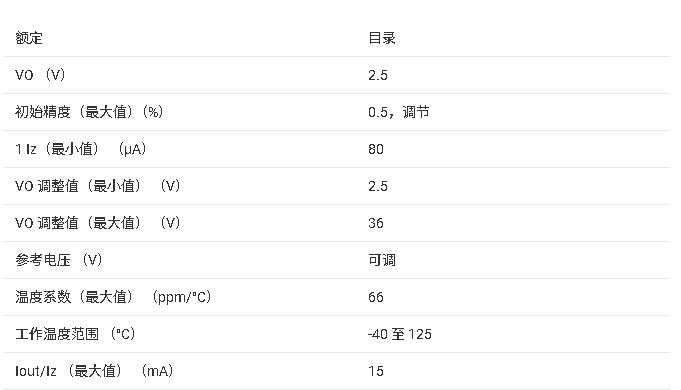
Task: Click the 2.5 value in the VO (V) row
Action: click(378, 75)
